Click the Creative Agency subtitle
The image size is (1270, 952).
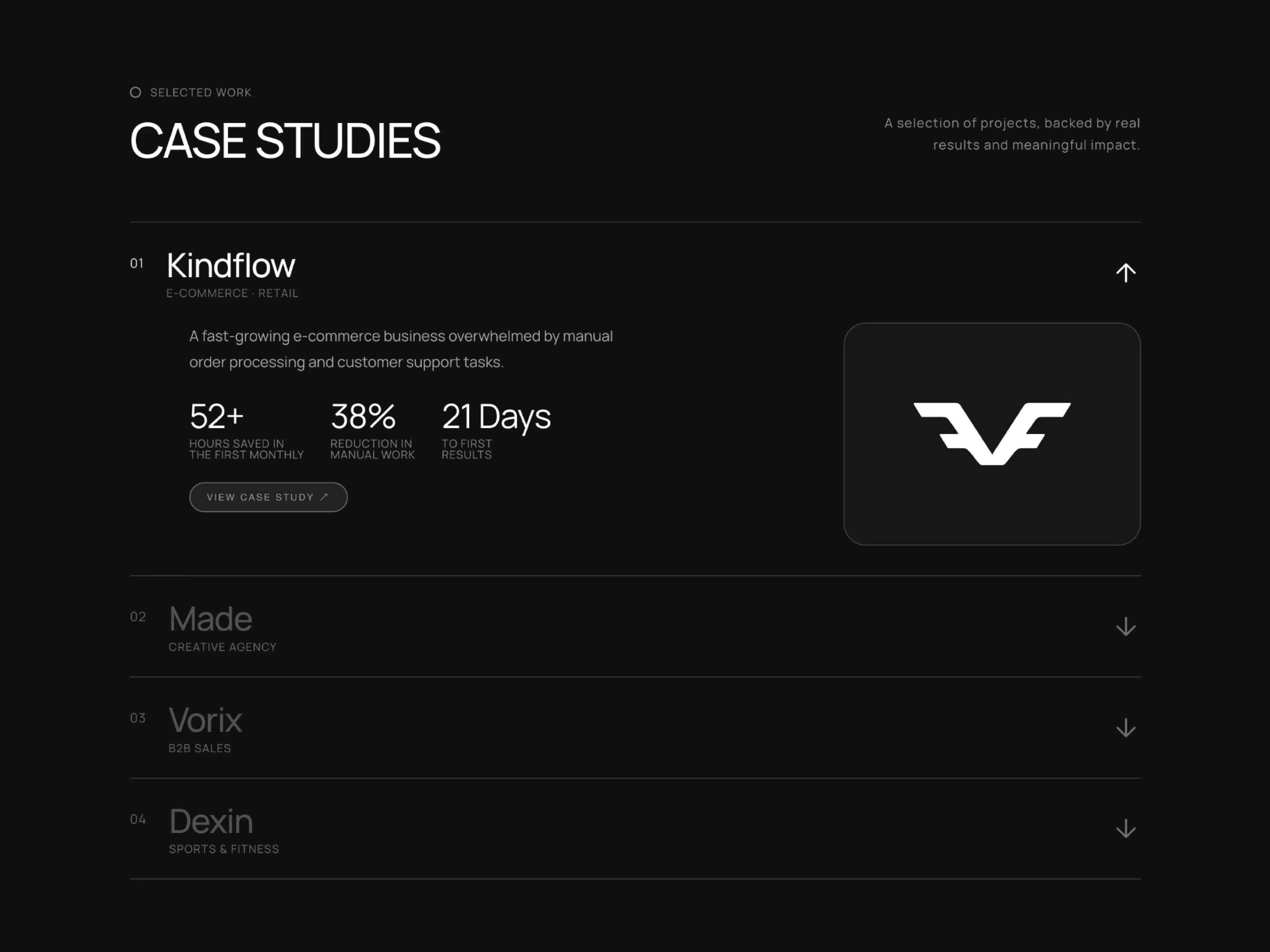pyautogui.click(x=222, y=647)
